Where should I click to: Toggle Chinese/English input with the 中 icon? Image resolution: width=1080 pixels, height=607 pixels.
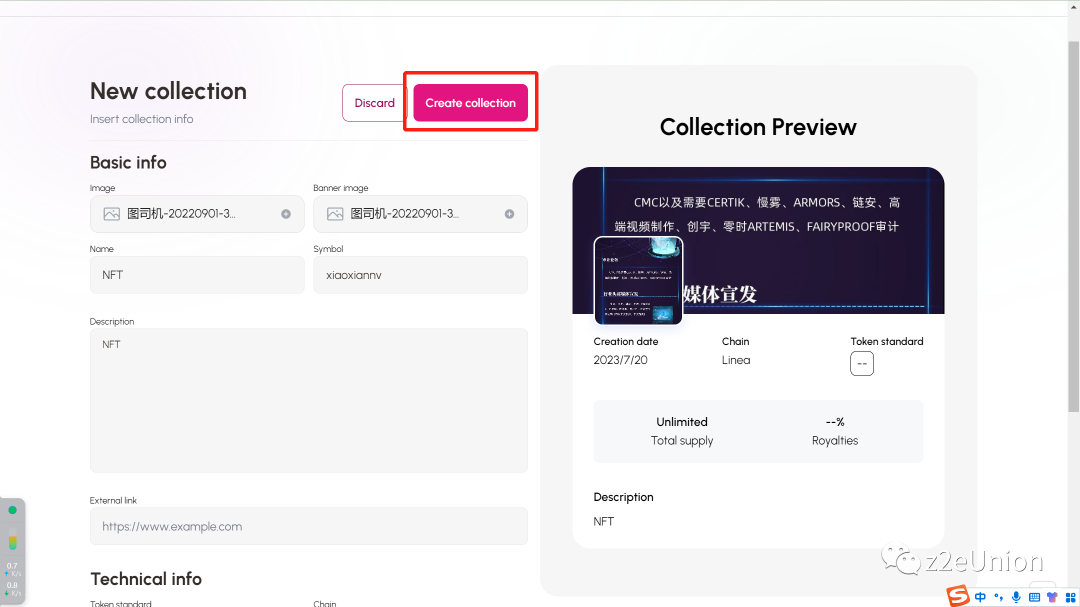980,597
